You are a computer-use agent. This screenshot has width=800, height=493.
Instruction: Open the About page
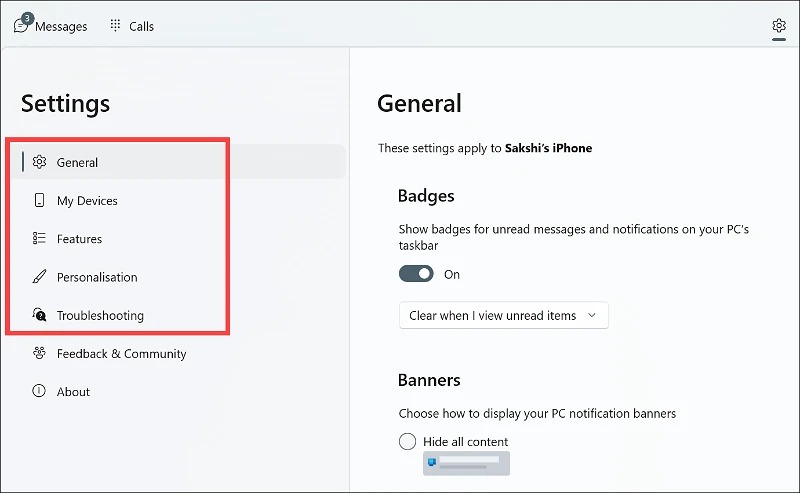click(x=178, y=391)
